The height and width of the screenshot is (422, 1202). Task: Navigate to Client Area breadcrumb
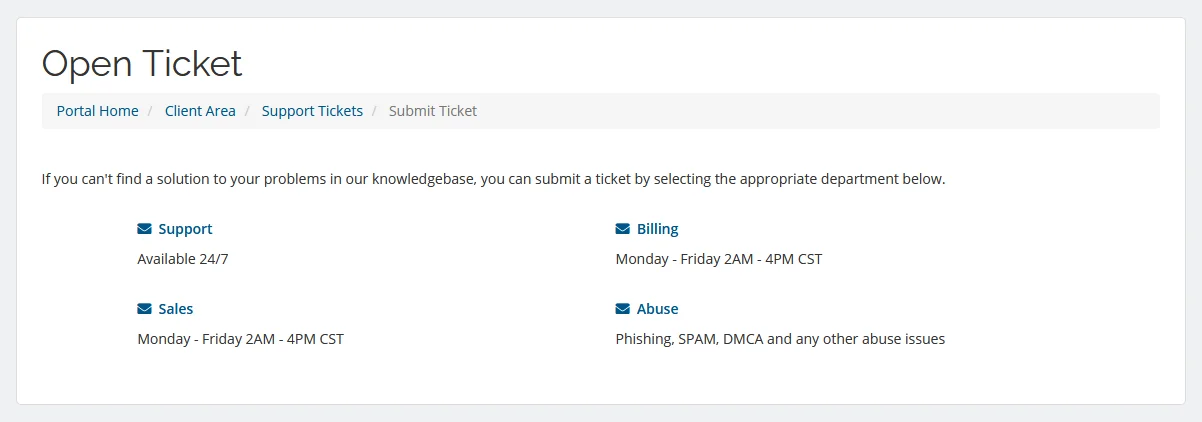[x=200, y=111]
